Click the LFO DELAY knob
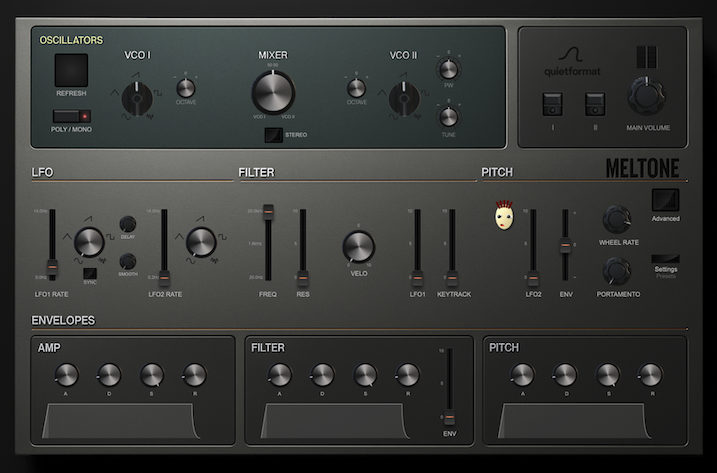The height and width of the screenshot is (473, 717). (x=128, y=224)
